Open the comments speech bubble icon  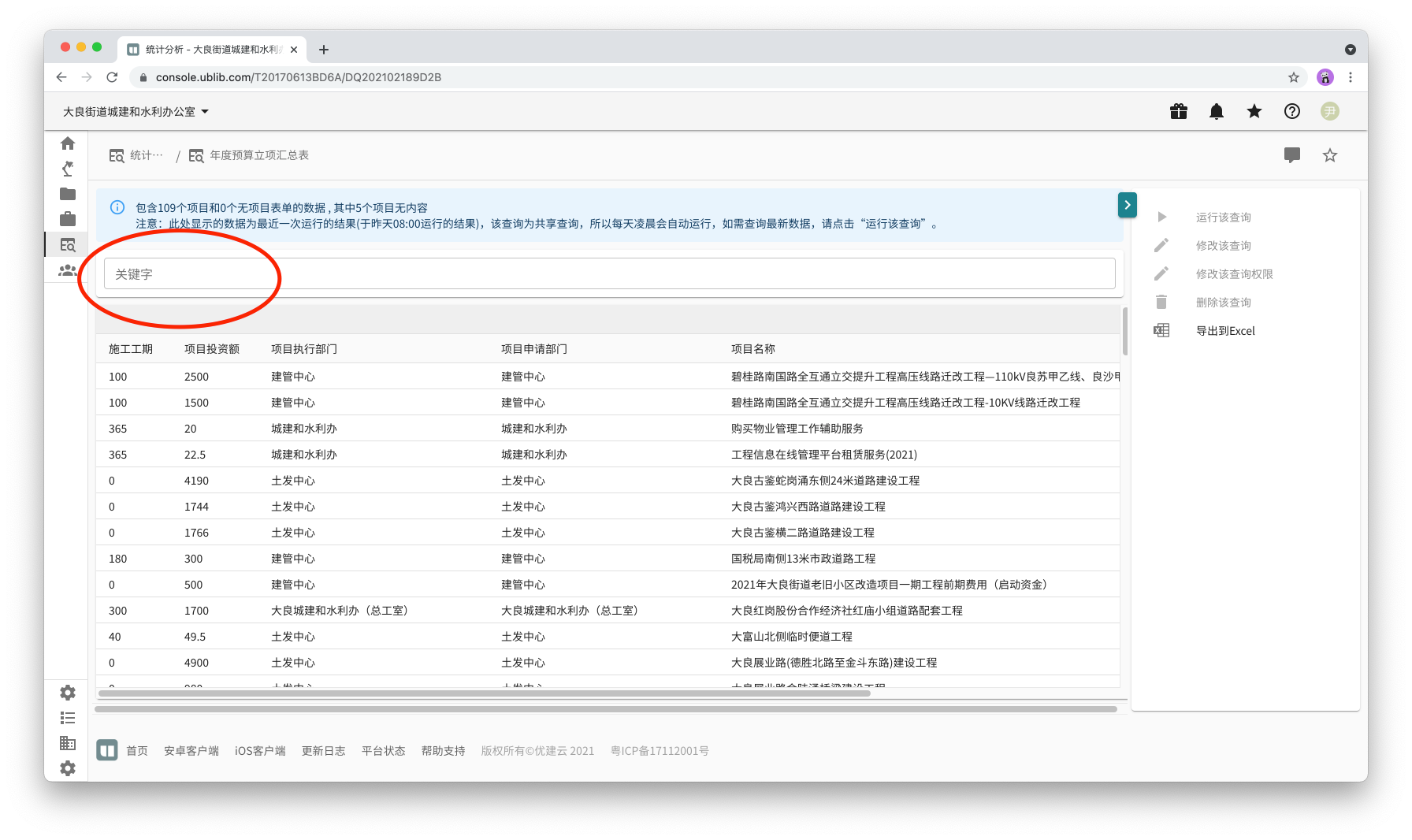tap(1291, 155)
